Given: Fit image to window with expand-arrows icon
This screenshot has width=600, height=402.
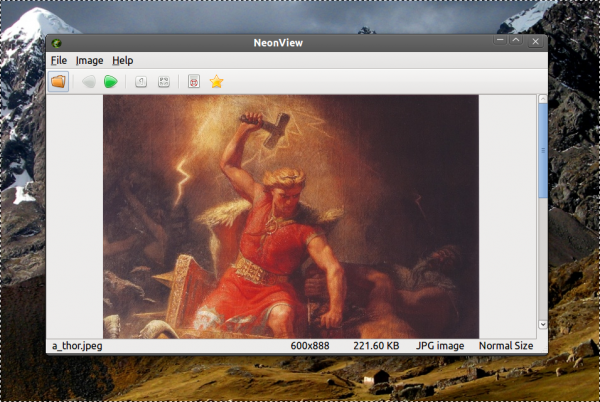Looking at the screenshot, I should (x=164, y=81).
